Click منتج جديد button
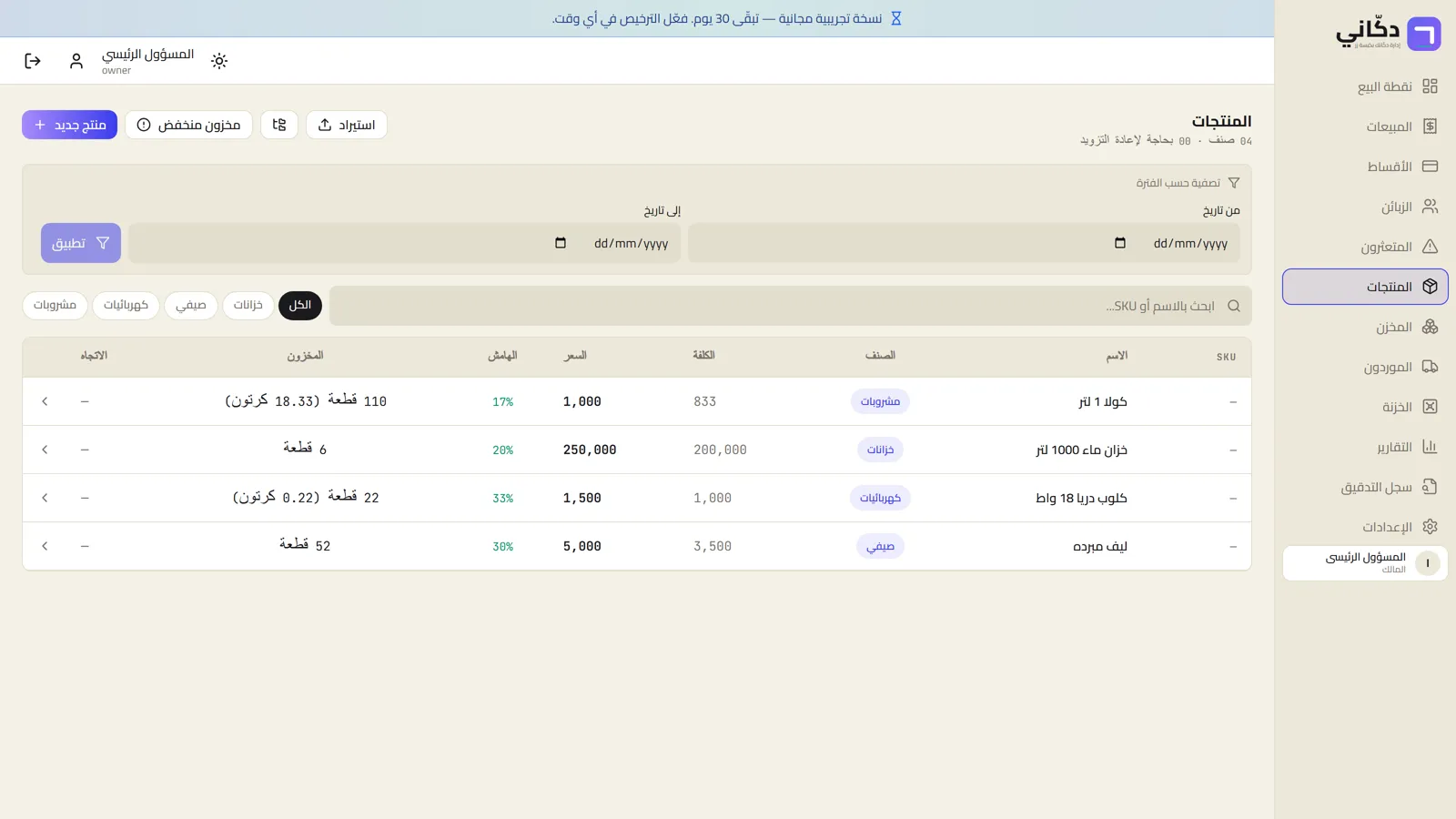Image resolution: width=1456 pixels, height=819 pixels. point(70,125)
